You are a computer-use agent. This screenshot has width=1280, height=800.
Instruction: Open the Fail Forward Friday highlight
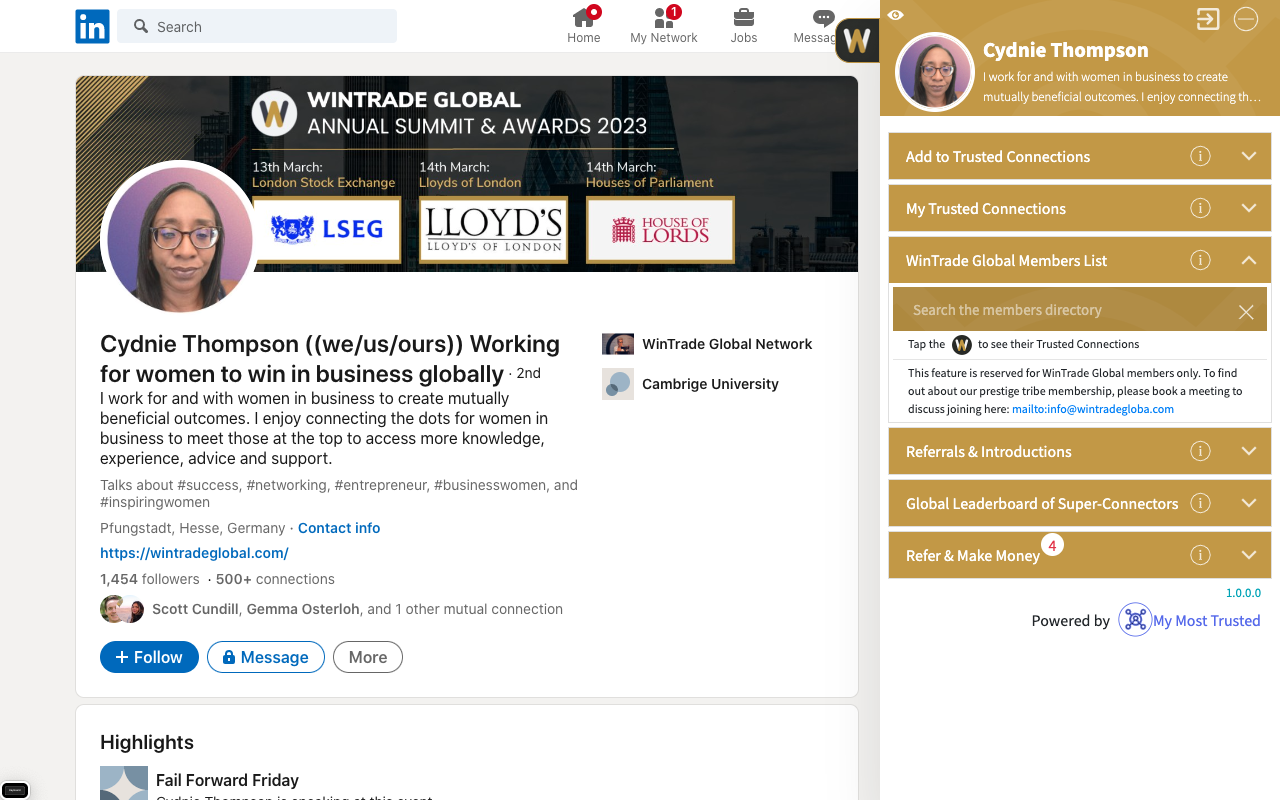(x=227, y=780)
